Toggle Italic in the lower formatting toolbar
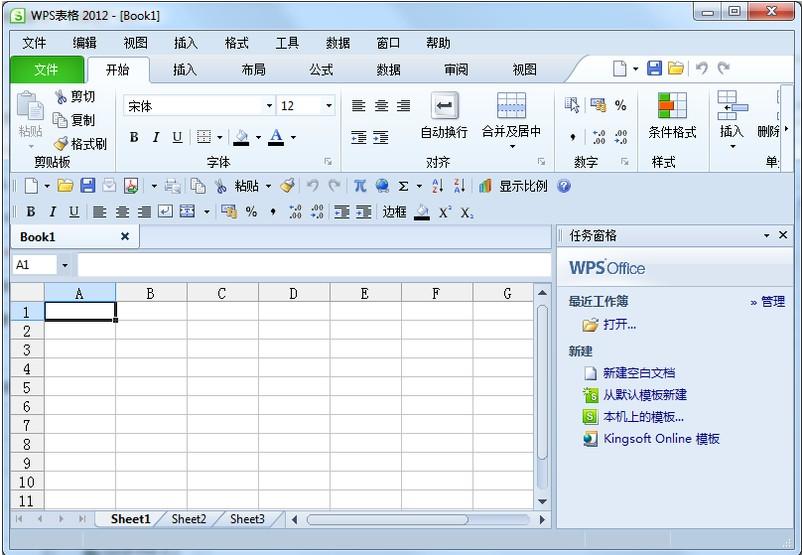 52,212
